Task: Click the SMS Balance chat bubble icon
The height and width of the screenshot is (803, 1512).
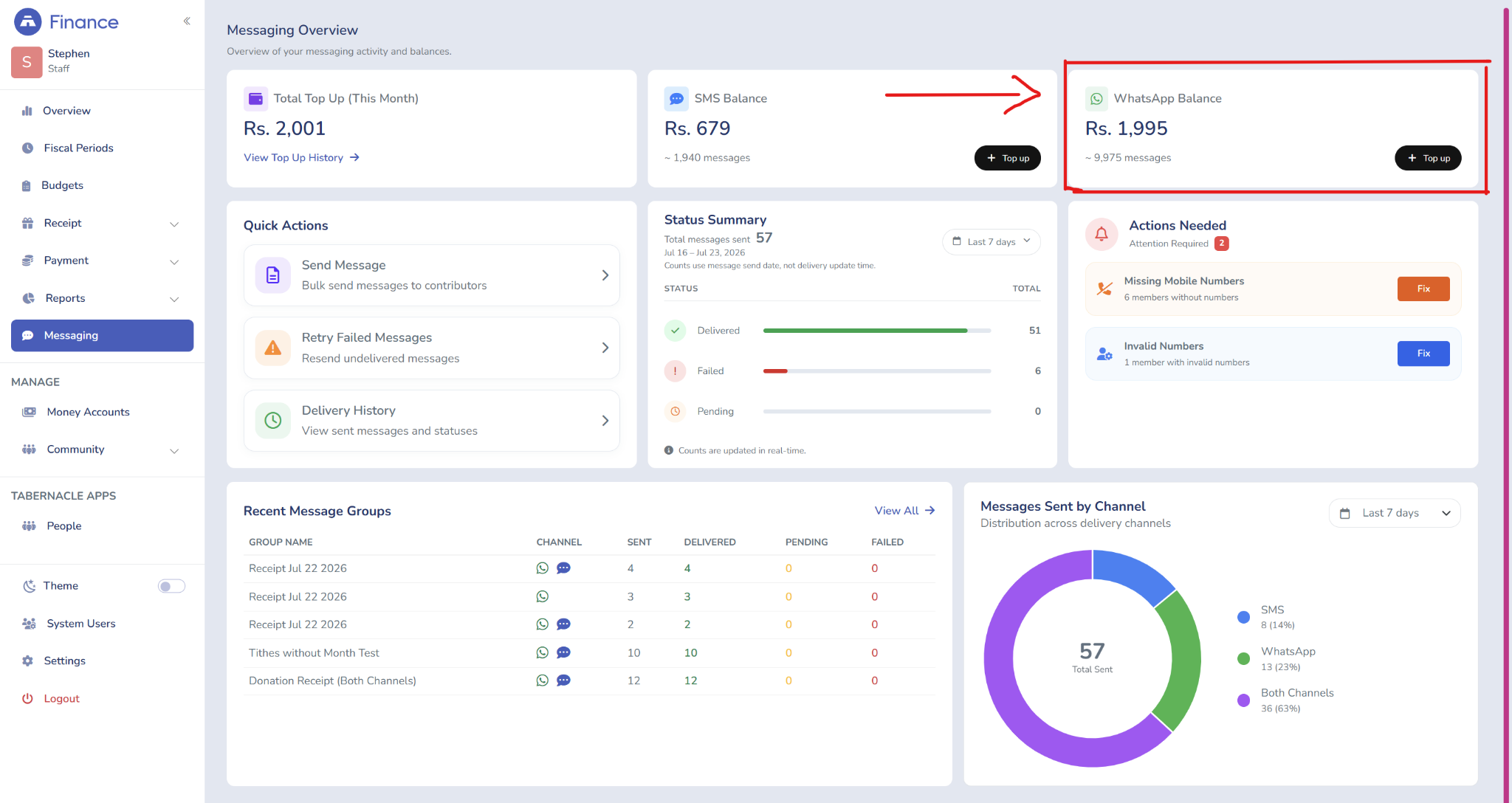Action: 676,99
